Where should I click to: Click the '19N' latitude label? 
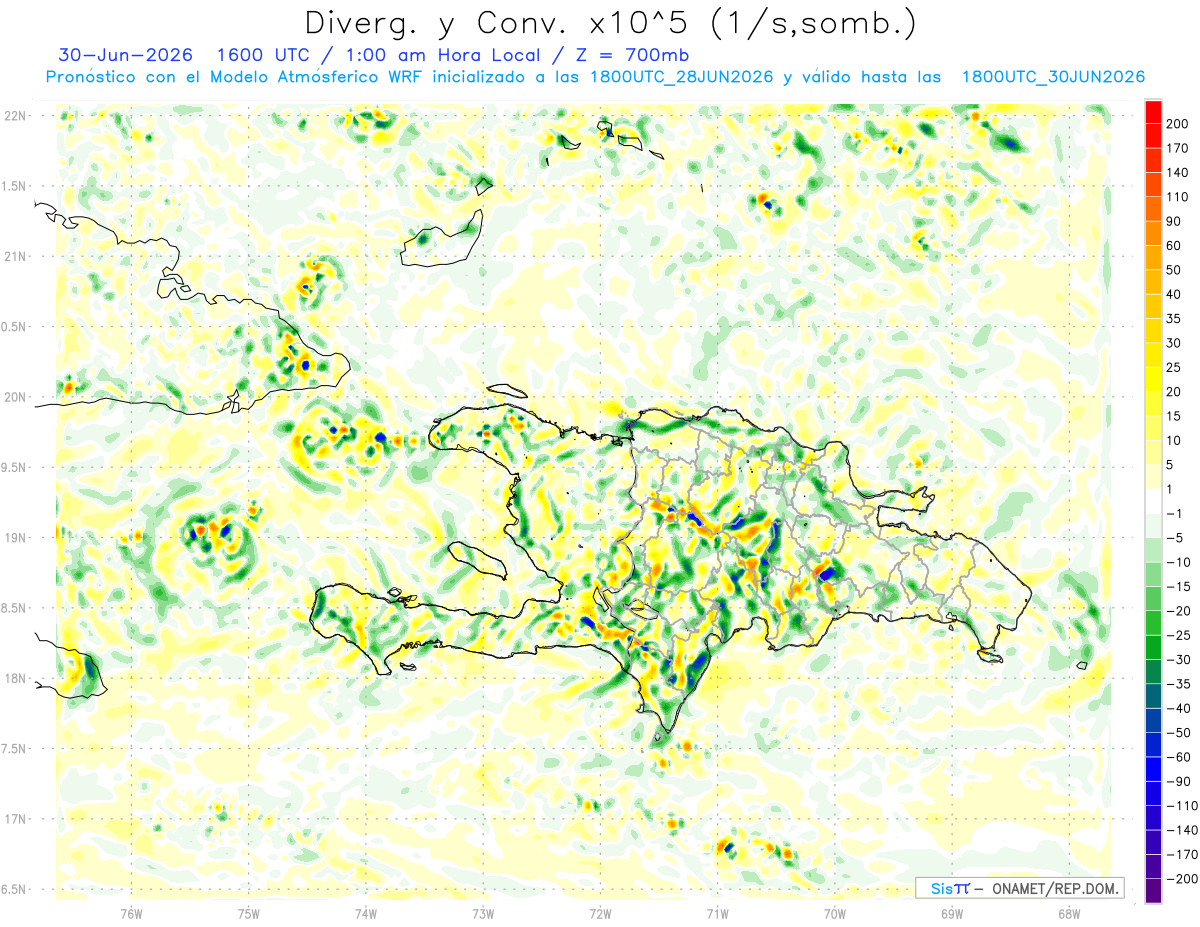coord(16,538)
